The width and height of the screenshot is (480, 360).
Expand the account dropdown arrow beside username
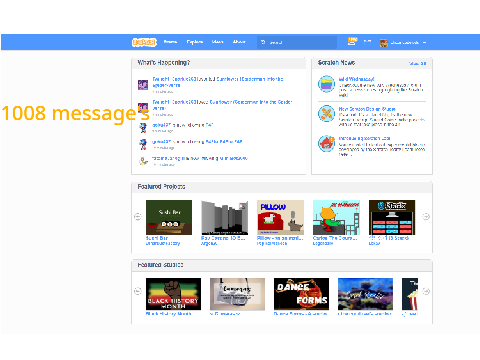(424, 43)
